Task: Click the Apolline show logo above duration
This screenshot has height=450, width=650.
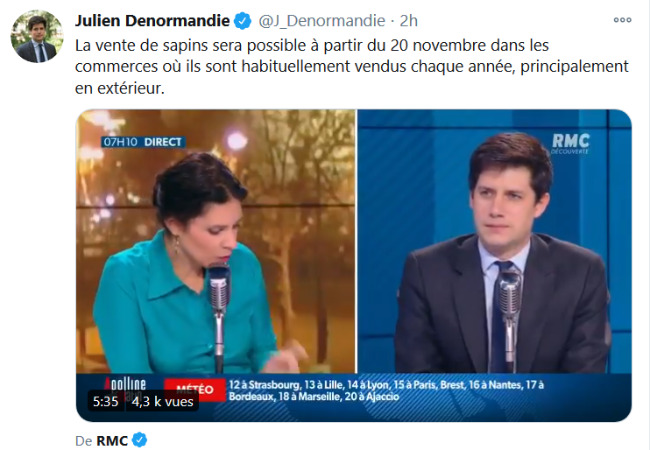Action: pos(125,384)
